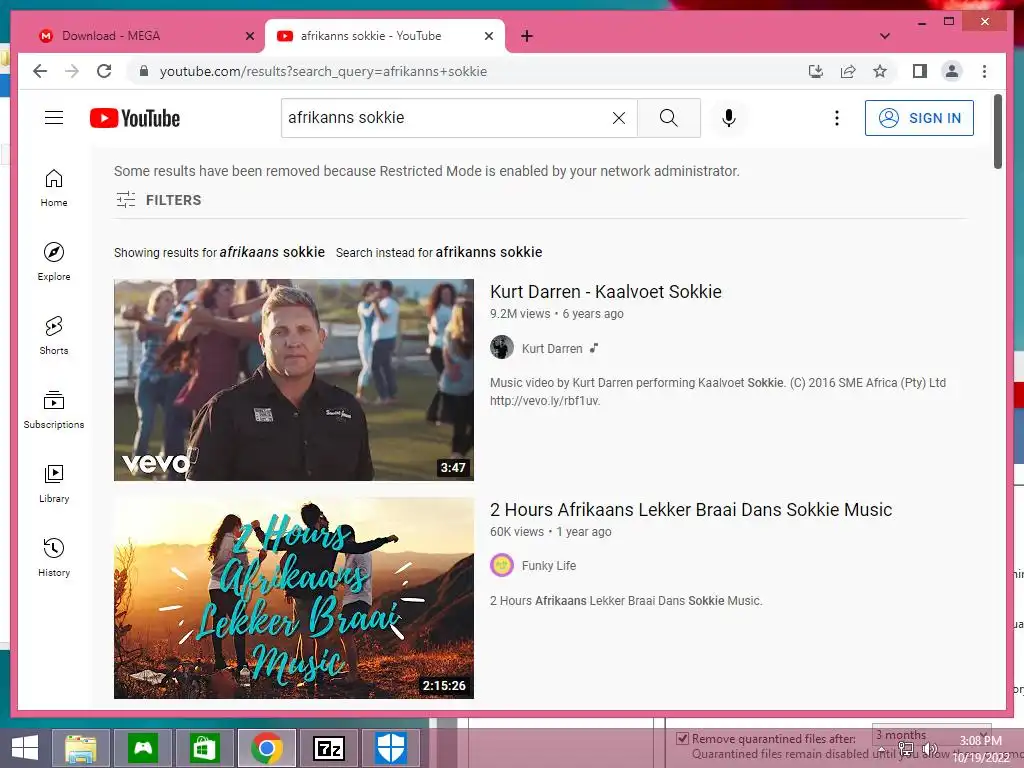Start voice search with the microphone icon
The image size is (1024, 768).
pos(729,118)
